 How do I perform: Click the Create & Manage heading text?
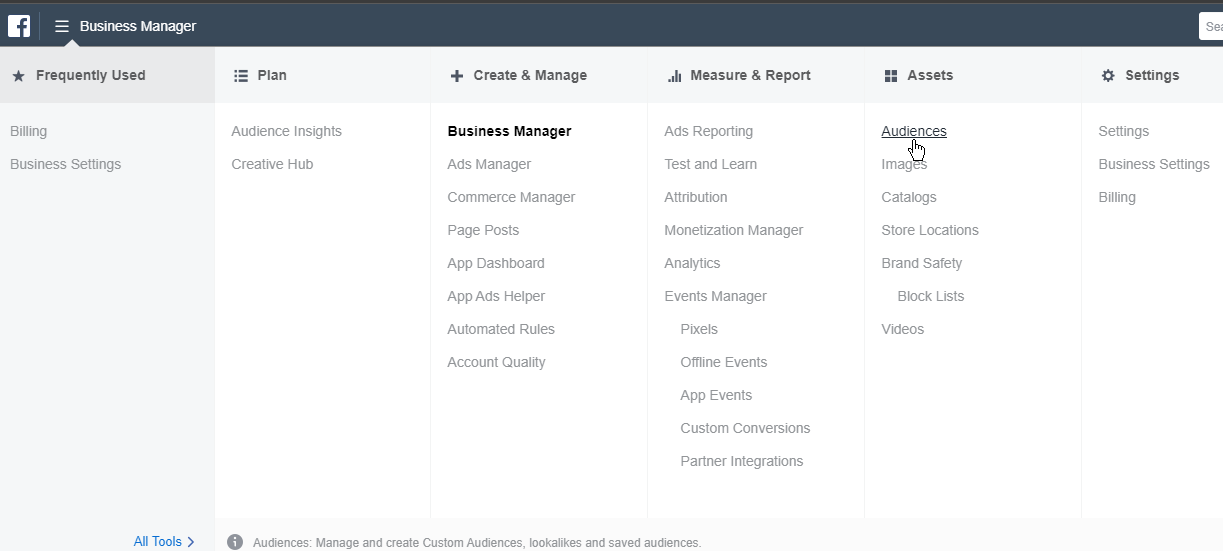[530, 75]
